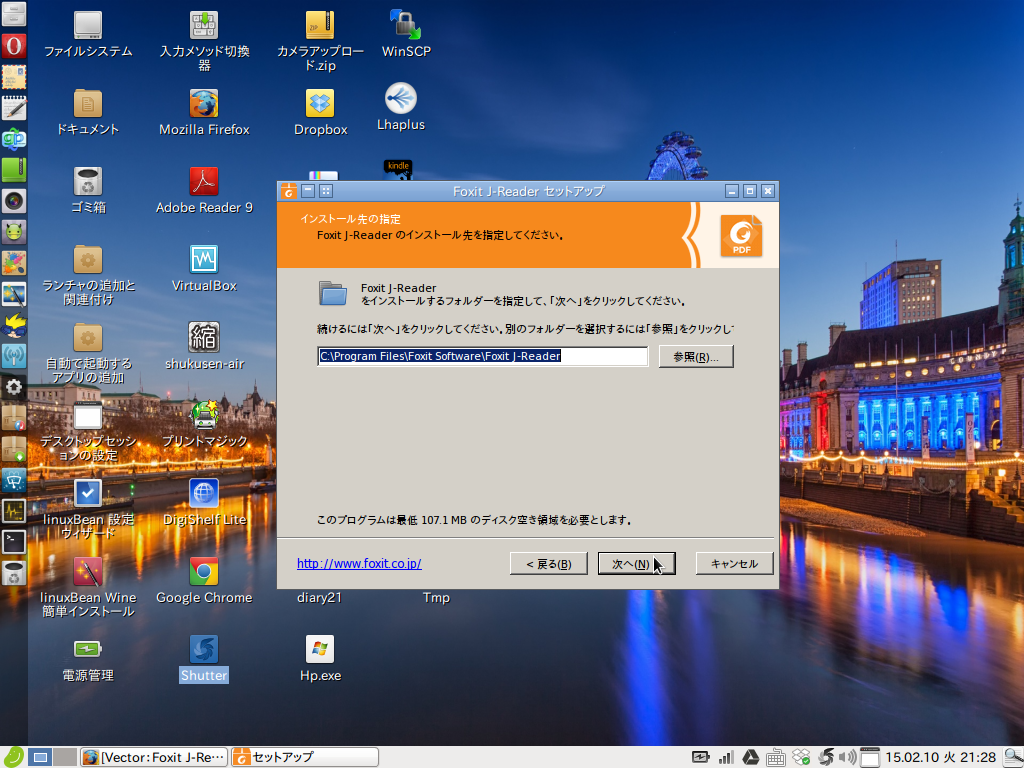Click the Dropbox tray icon

click(x=801, y=758)
